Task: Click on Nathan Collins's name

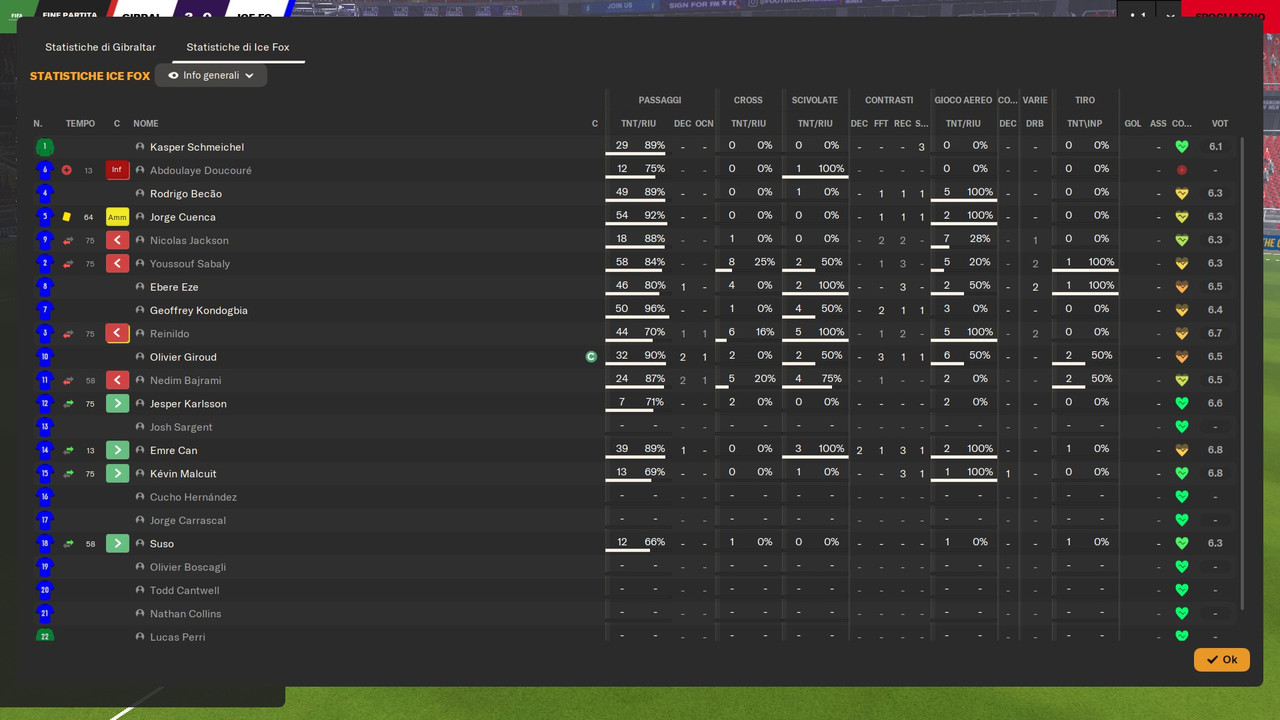Action: 186,614
